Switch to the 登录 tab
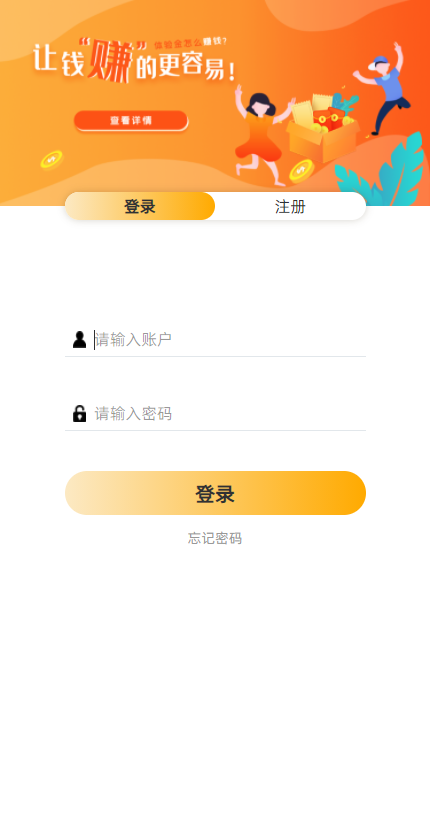 (140, 206)
